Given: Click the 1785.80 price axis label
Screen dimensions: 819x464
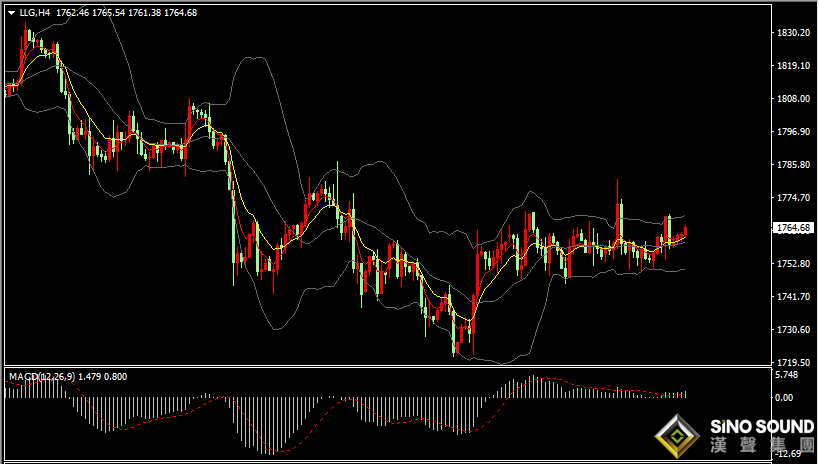Looking at the screenshot, I should click(x=793, y=165).
